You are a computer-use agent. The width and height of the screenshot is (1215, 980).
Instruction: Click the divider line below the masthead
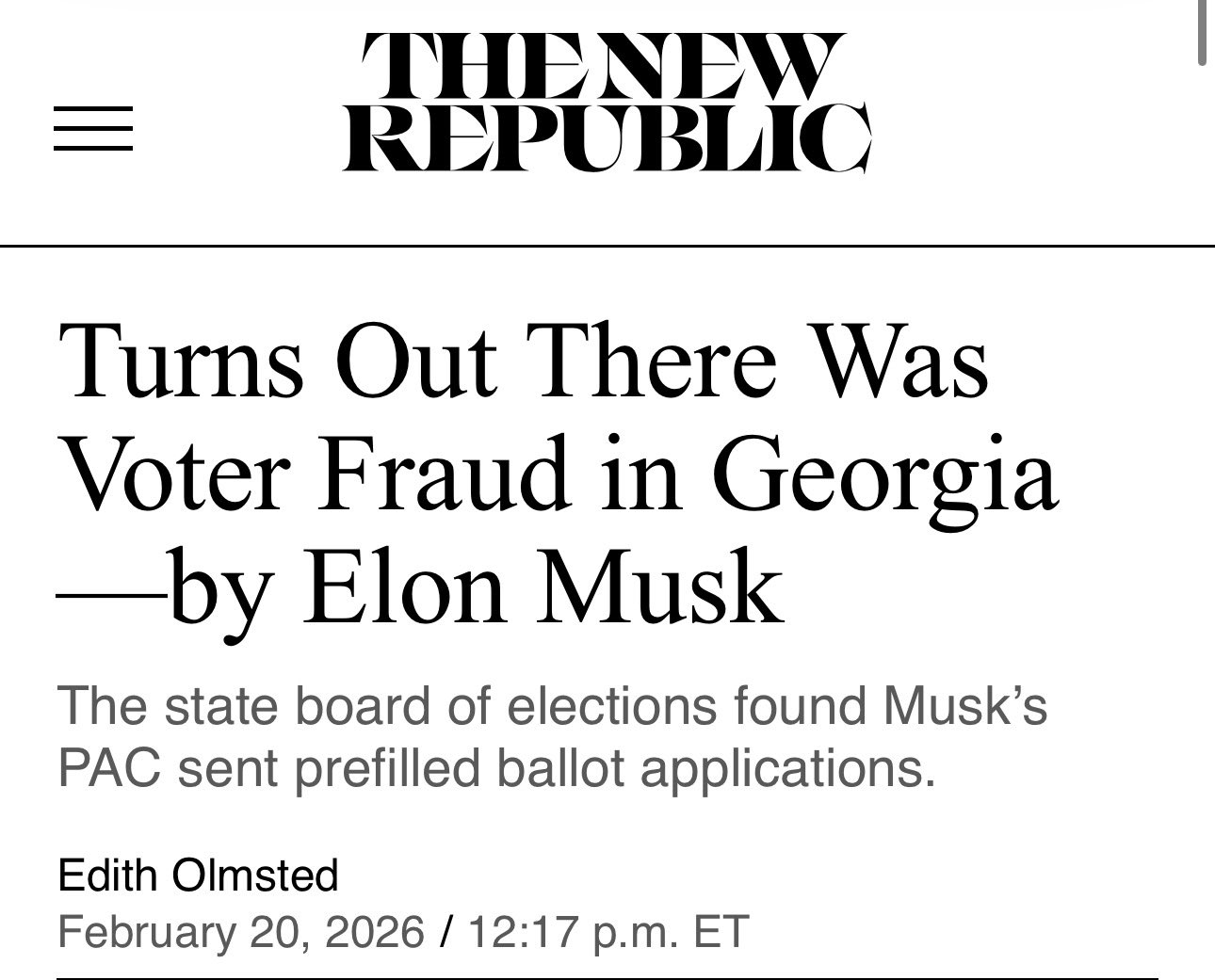pos(607,246)
